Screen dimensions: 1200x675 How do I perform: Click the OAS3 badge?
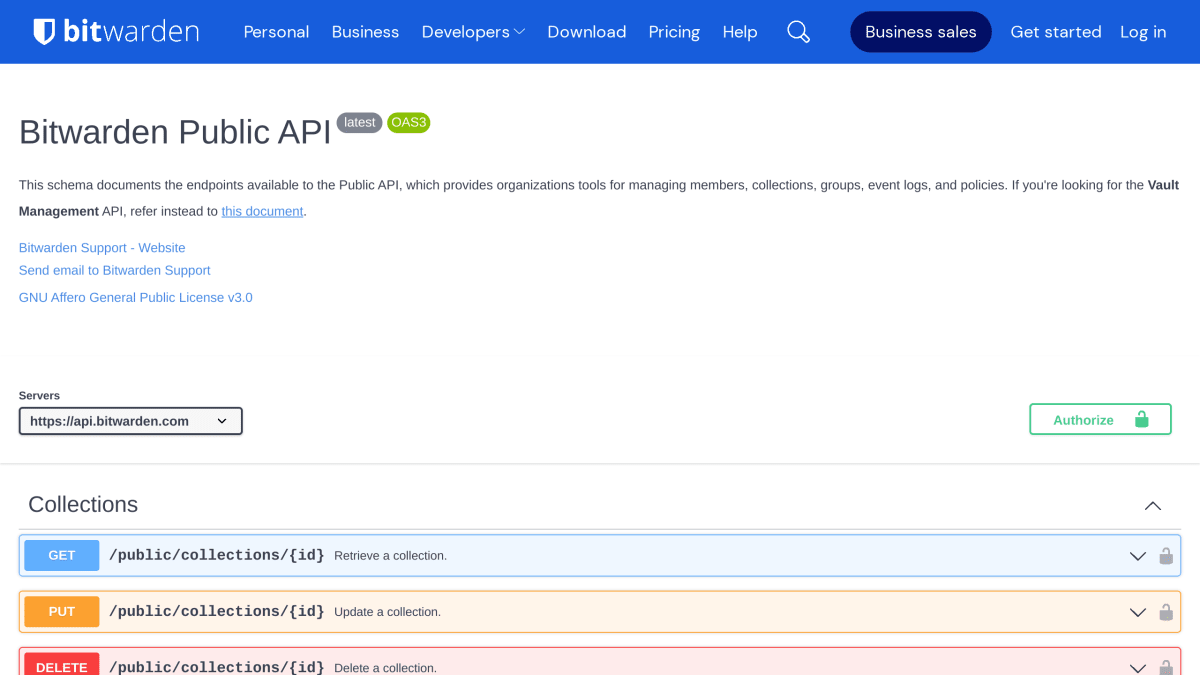(x=409, y=123)
